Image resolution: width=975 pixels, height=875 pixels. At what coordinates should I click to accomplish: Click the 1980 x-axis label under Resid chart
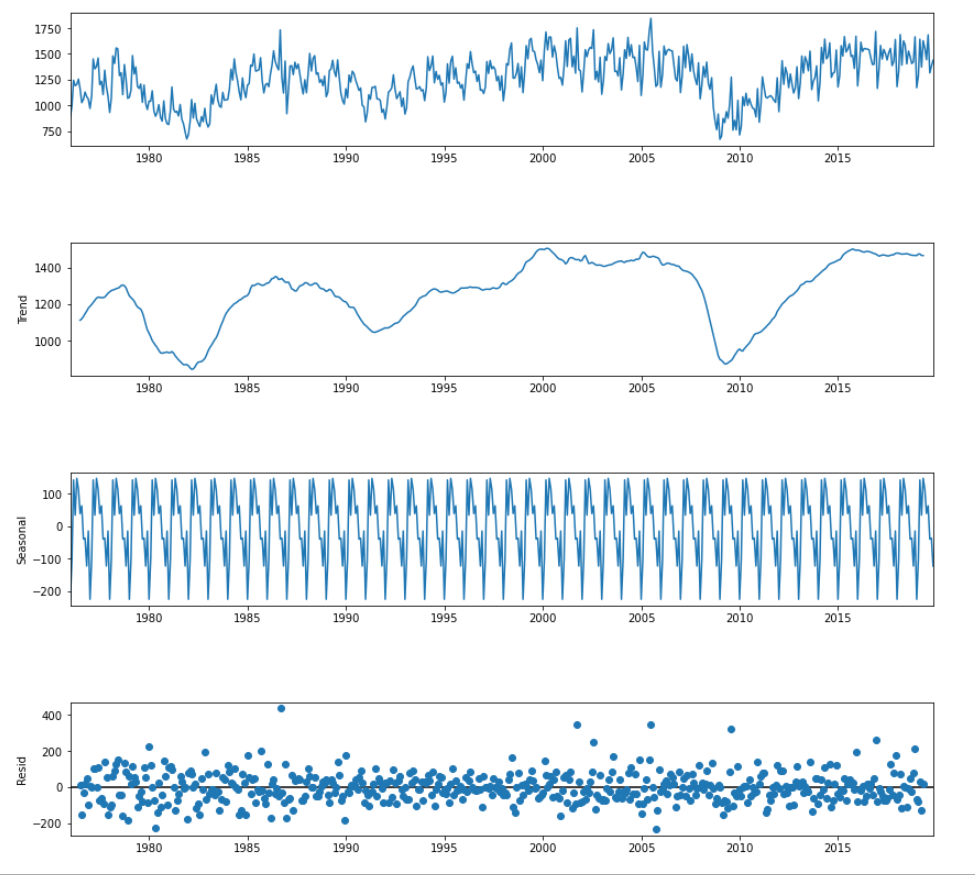(148, 848)
